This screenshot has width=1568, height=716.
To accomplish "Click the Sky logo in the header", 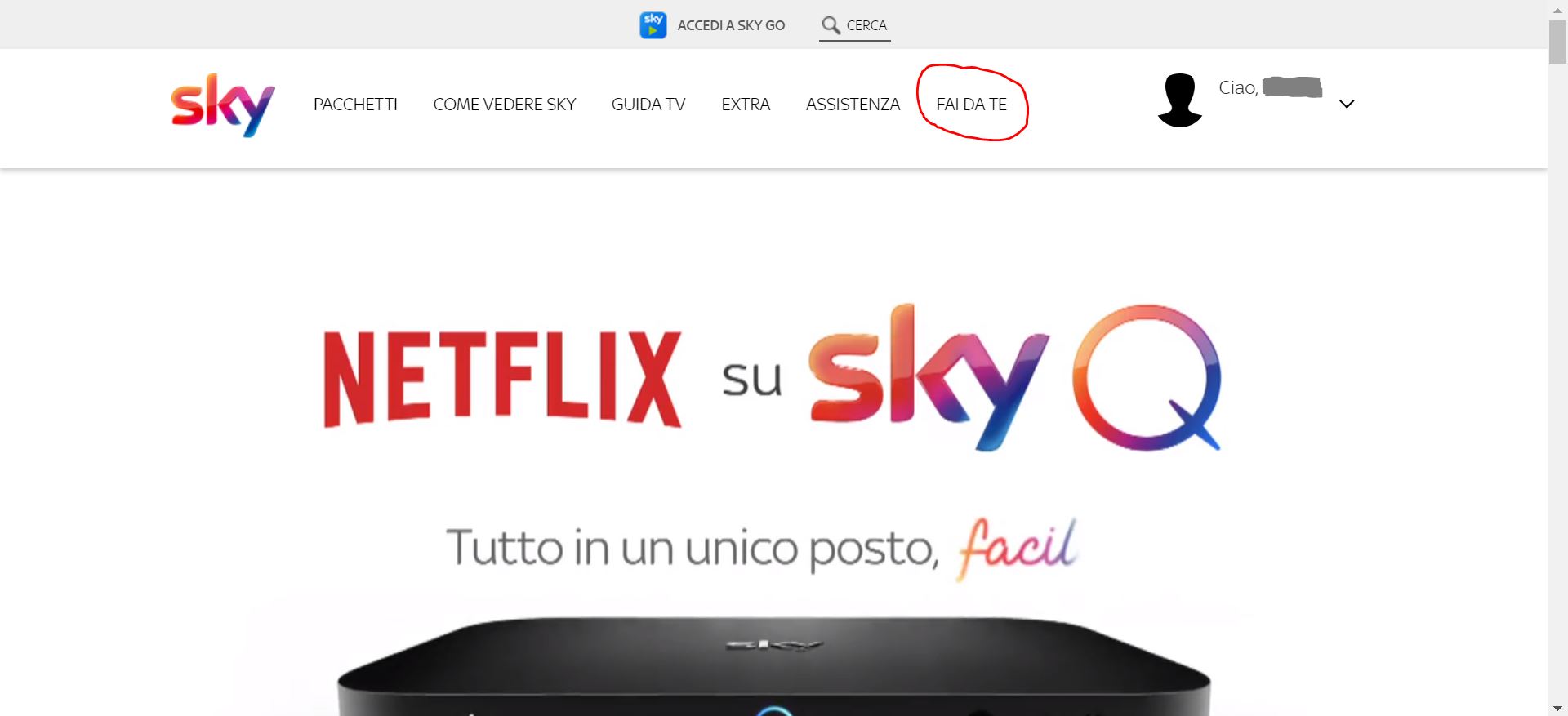I will tap(223, 105).
